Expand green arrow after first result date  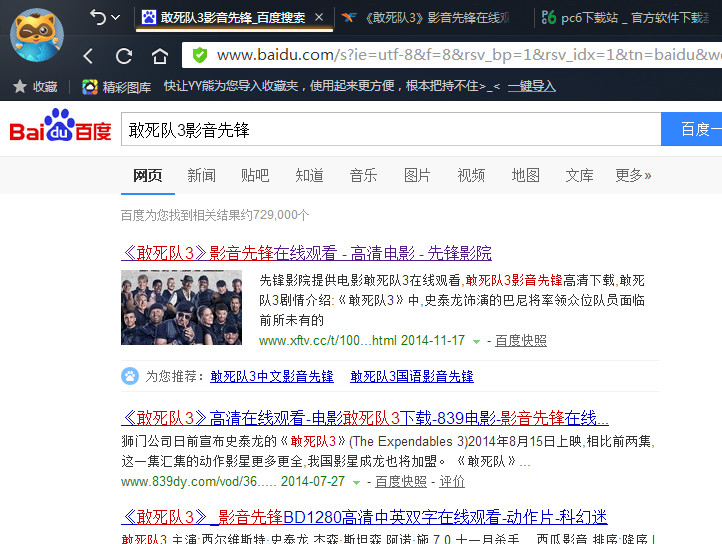pos(476,341)
